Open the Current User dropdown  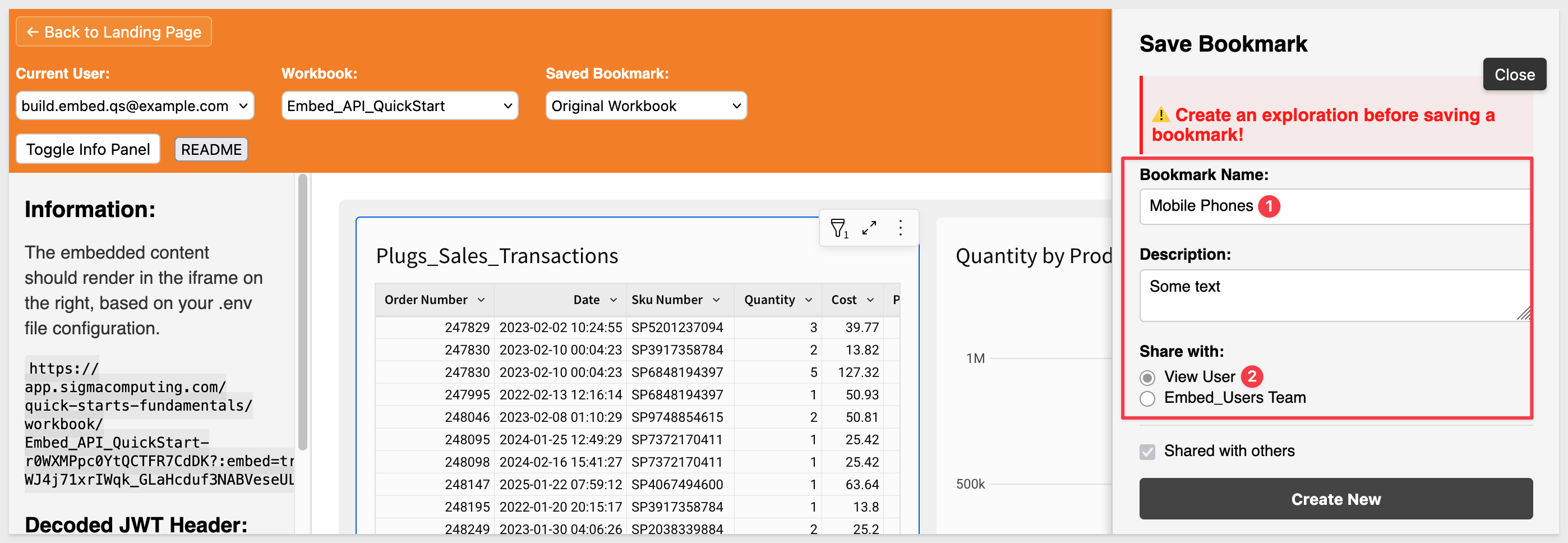[x=135, y=106]
